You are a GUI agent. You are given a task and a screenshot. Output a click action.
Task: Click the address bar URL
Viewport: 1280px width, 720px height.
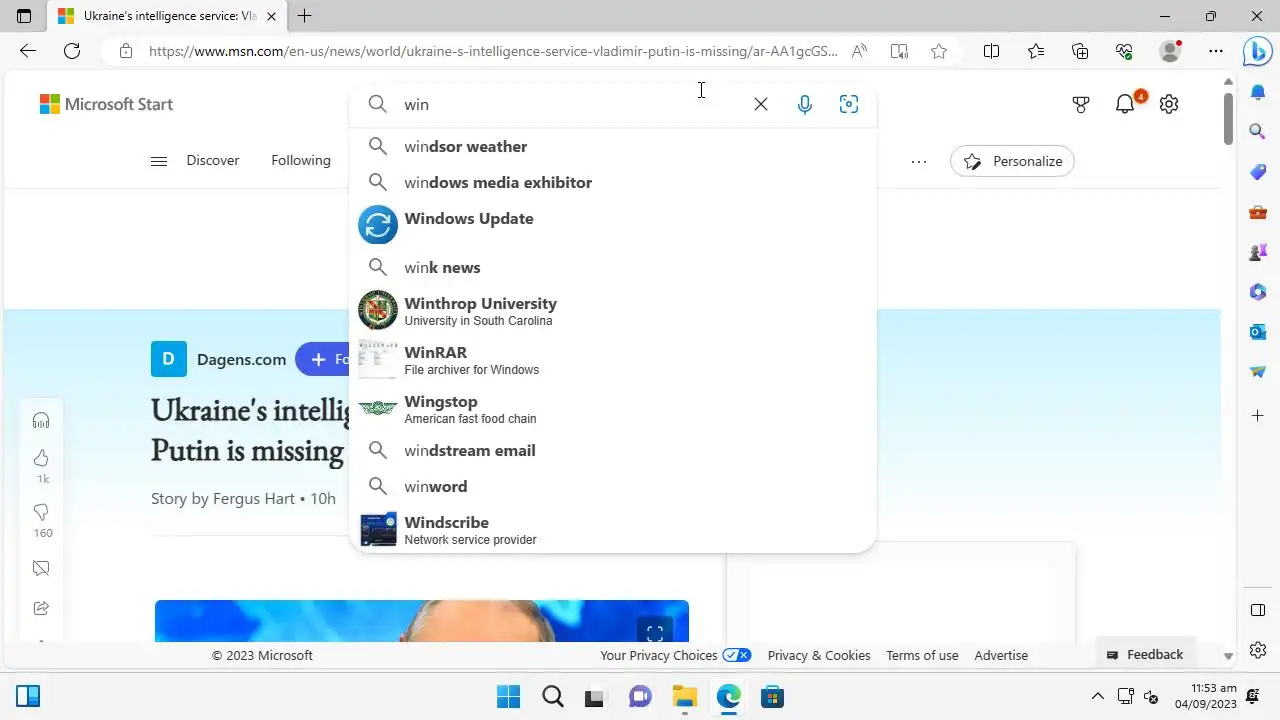click(494, 51)
